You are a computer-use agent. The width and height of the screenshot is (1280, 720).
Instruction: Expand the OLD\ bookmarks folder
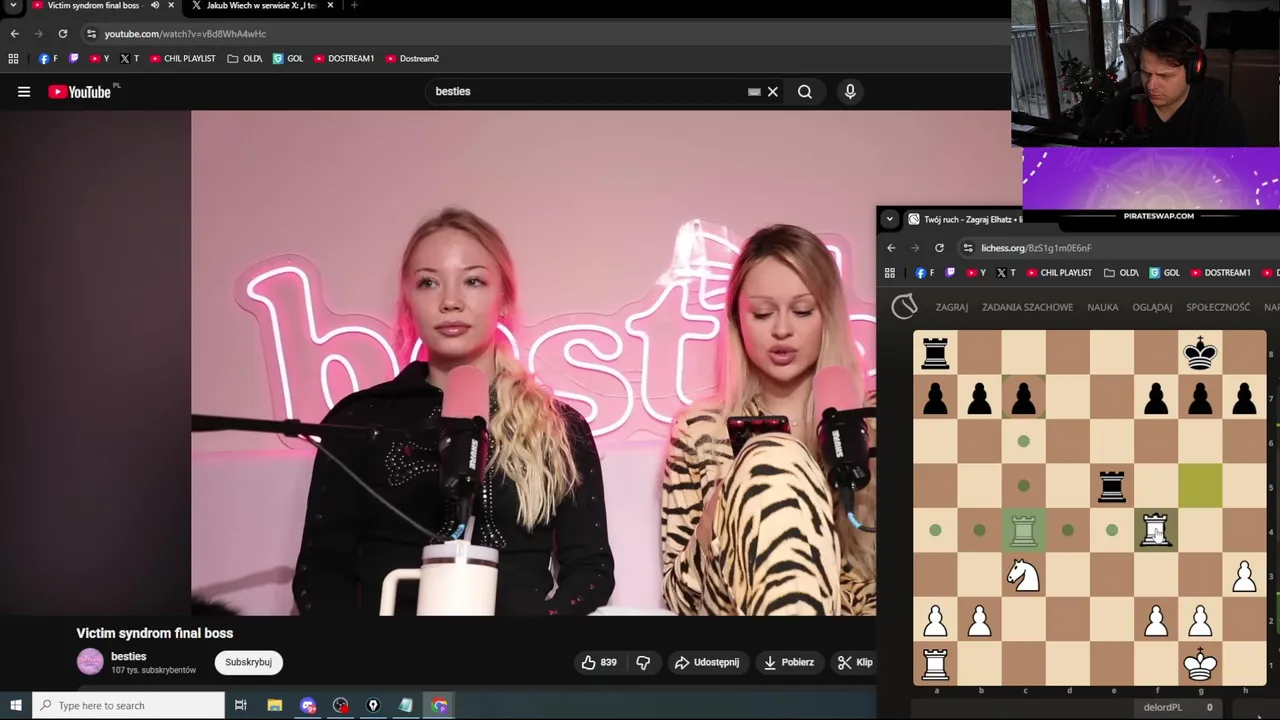coord(244,59)
